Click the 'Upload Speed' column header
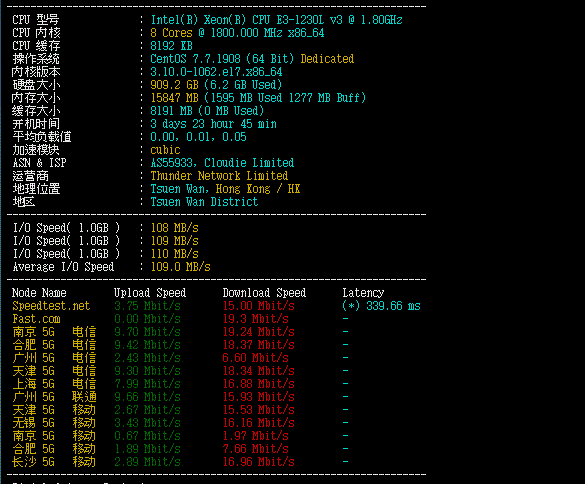This screenshot has height=484, width=585. click(x=150, y=293)
